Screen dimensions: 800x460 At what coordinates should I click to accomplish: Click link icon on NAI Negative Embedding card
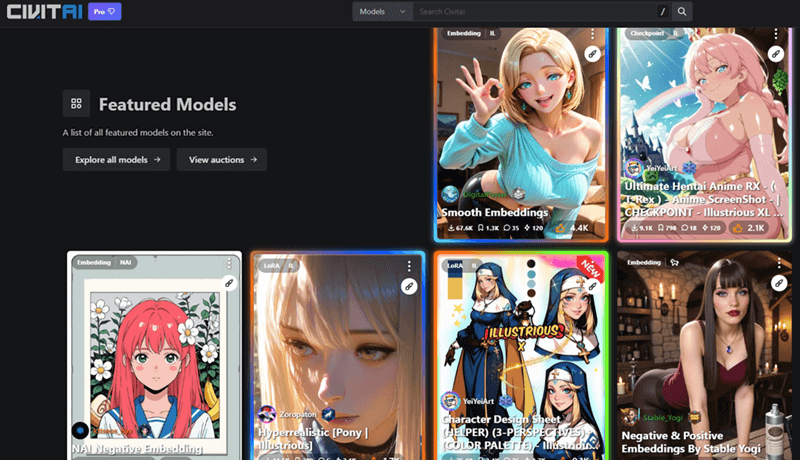(228, 285)
